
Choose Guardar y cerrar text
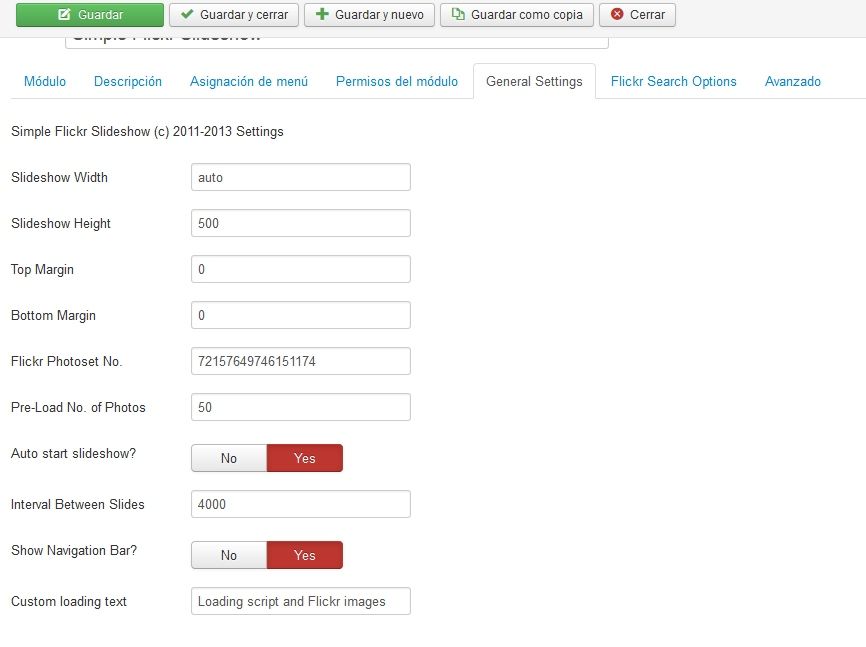pos(244,15)
